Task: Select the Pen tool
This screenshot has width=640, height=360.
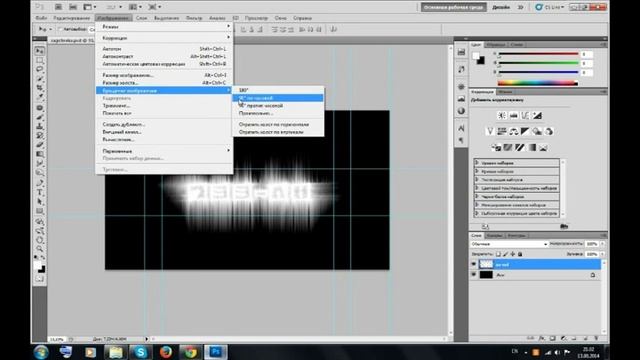Action: pos(40,183)
